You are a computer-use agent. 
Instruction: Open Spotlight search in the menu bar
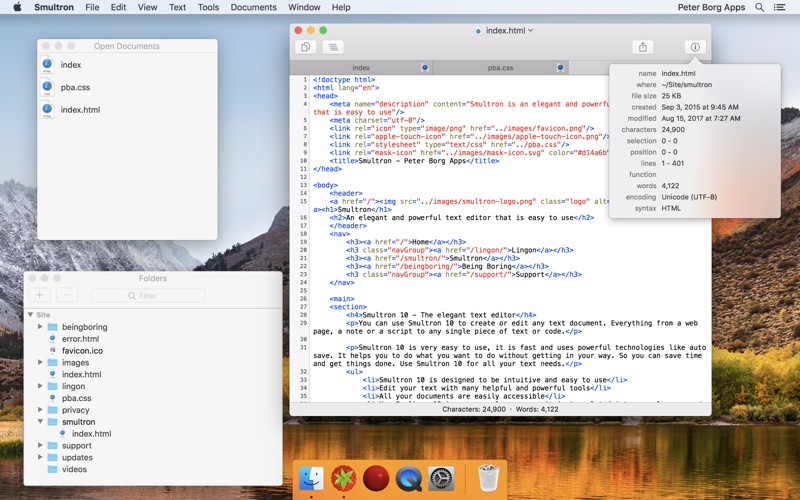[759, 7]
